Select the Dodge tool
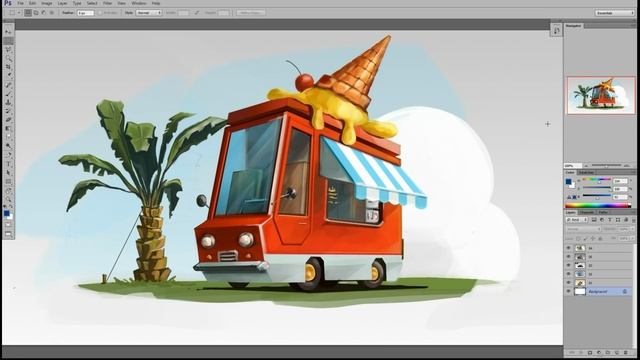 8,146
